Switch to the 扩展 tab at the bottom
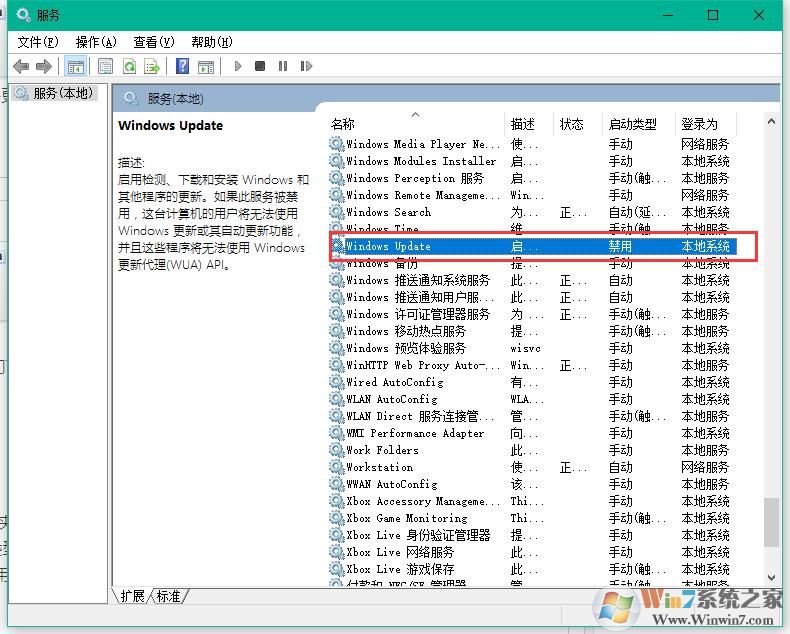The height and width of the screenshot is (634, 790). click(x=132, y=596)
